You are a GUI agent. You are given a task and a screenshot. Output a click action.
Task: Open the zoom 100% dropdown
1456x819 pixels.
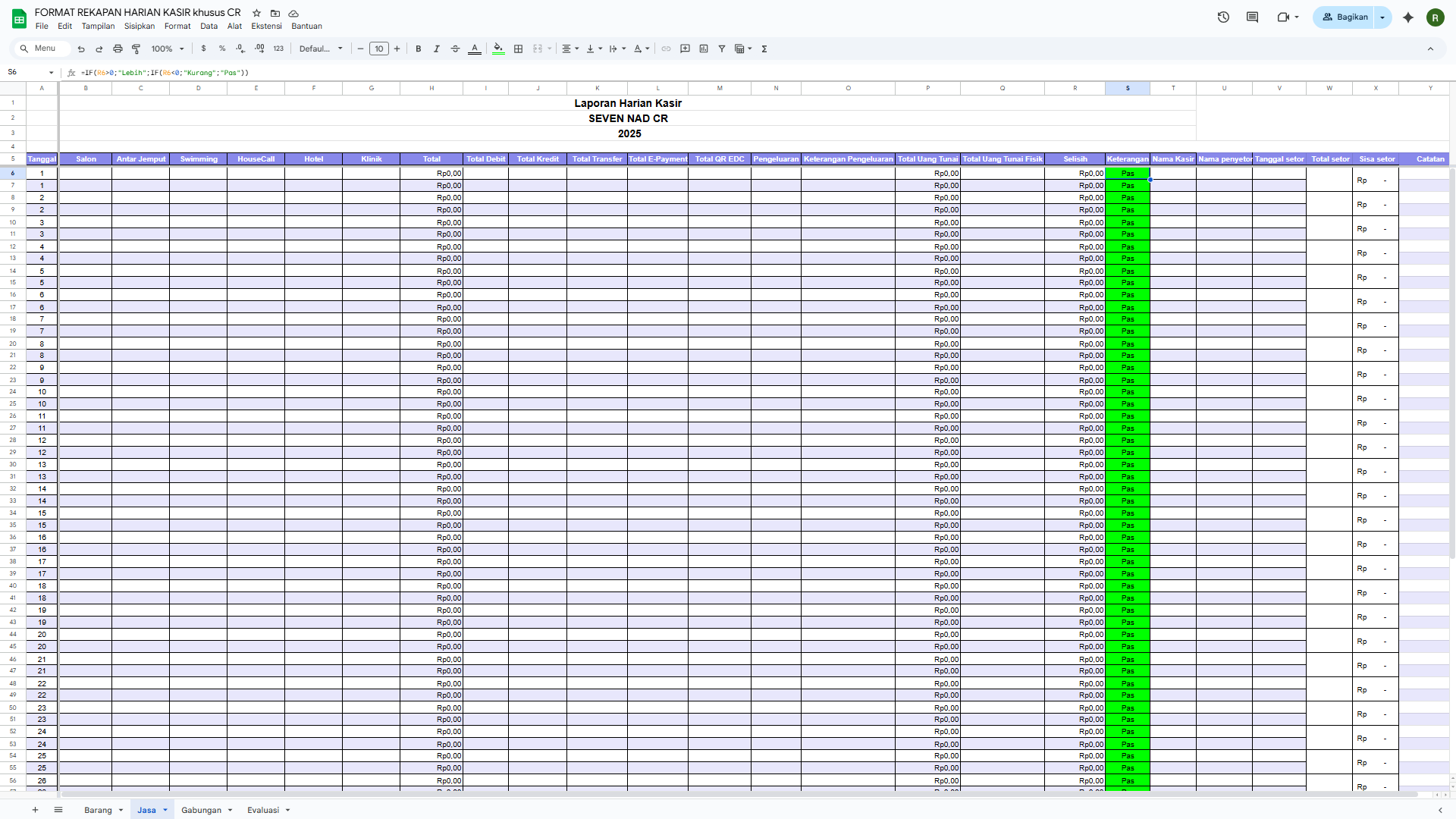[168, 49]
